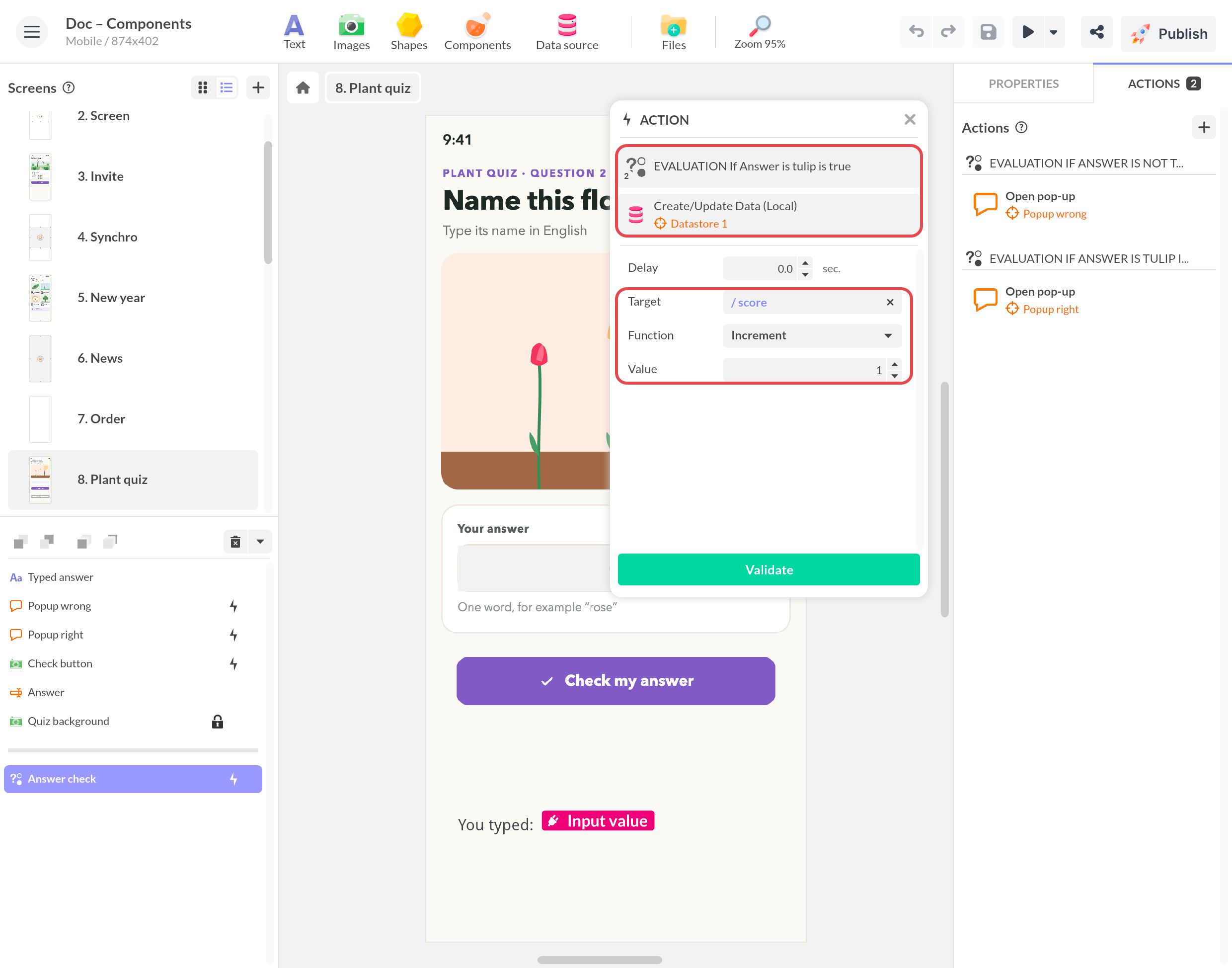Image resolution: width=1232 pixels, height=968 pixels.
Task: Open the Popup right action link
Action: pyautogui.click(x=1051, y=310)
